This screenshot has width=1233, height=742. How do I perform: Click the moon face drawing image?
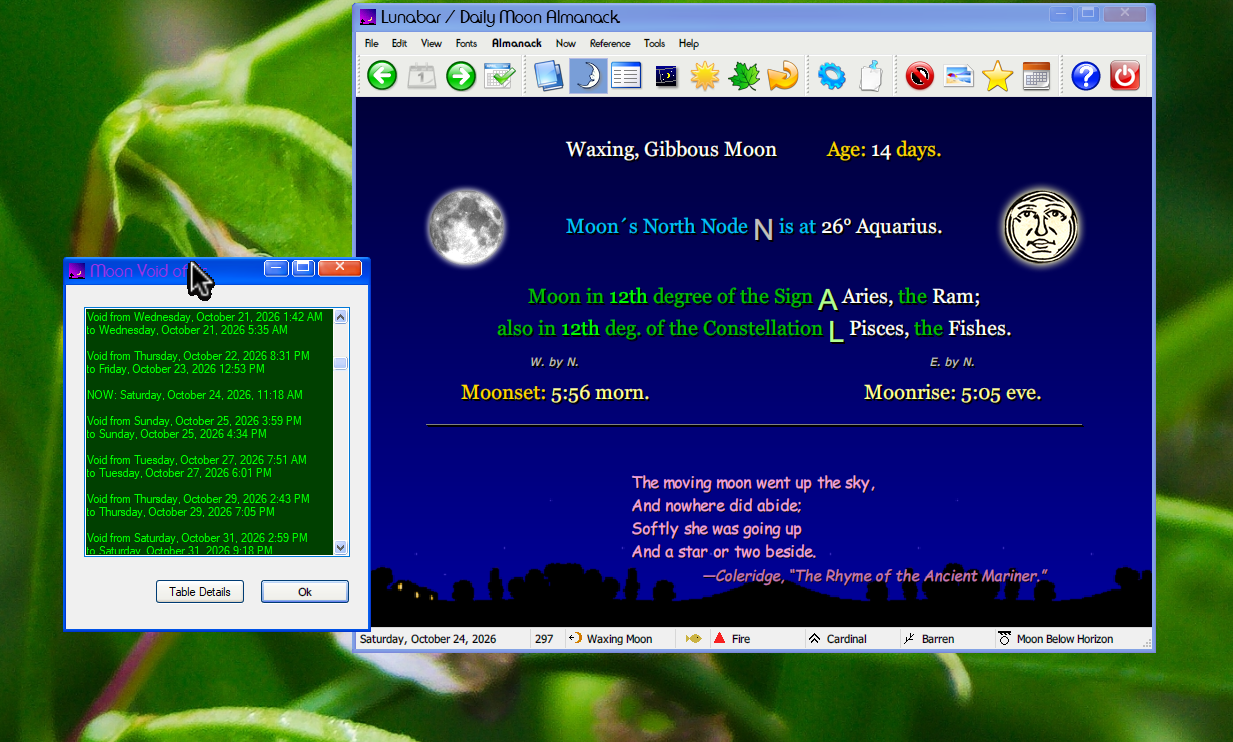(1042, 227)
